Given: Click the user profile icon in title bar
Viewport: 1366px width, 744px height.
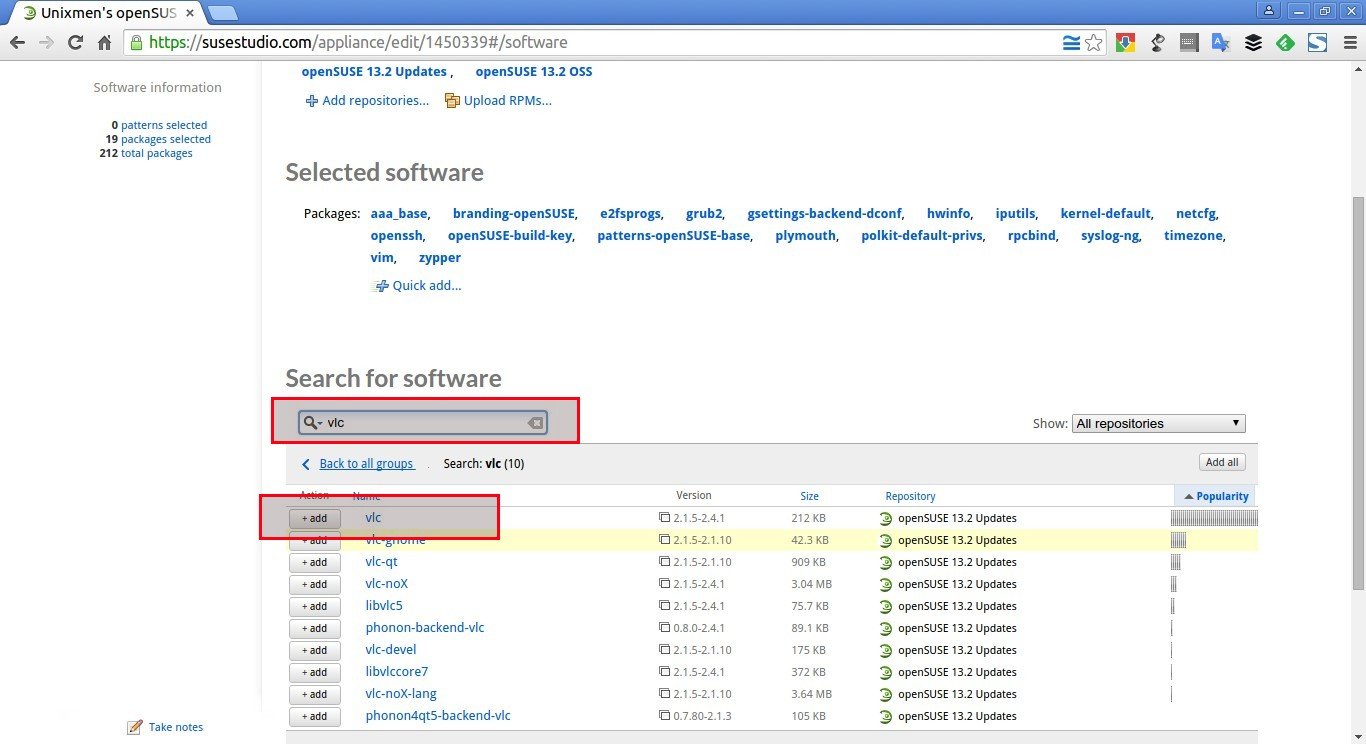Looking at the screenshot, I should coord(1269,10).
